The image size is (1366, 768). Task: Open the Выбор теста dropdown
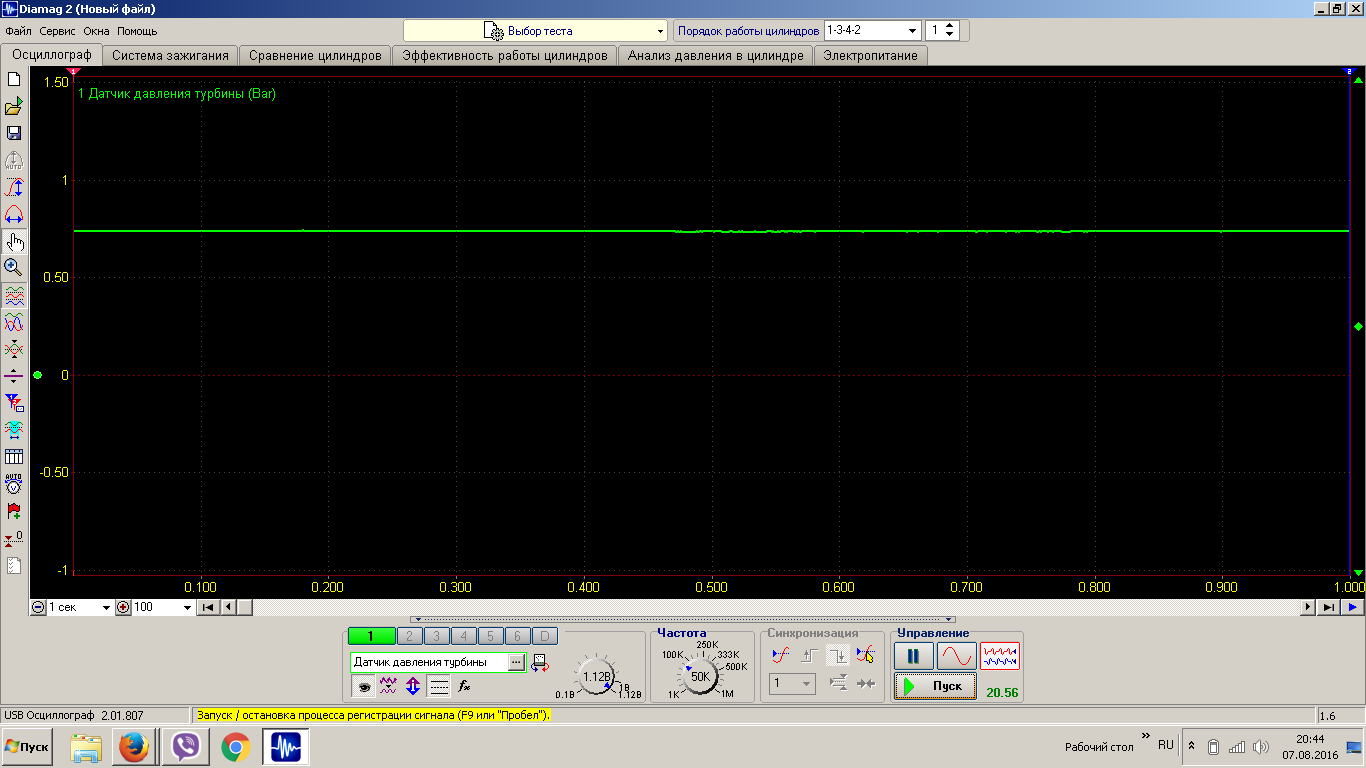coord(535,31)
